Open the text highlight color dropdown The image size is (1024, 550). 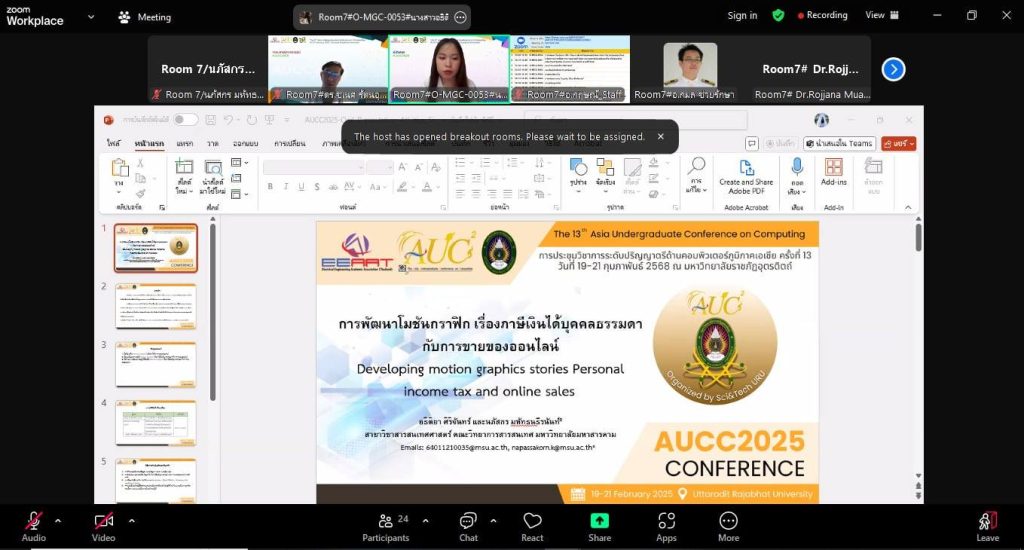click(413, 187)
